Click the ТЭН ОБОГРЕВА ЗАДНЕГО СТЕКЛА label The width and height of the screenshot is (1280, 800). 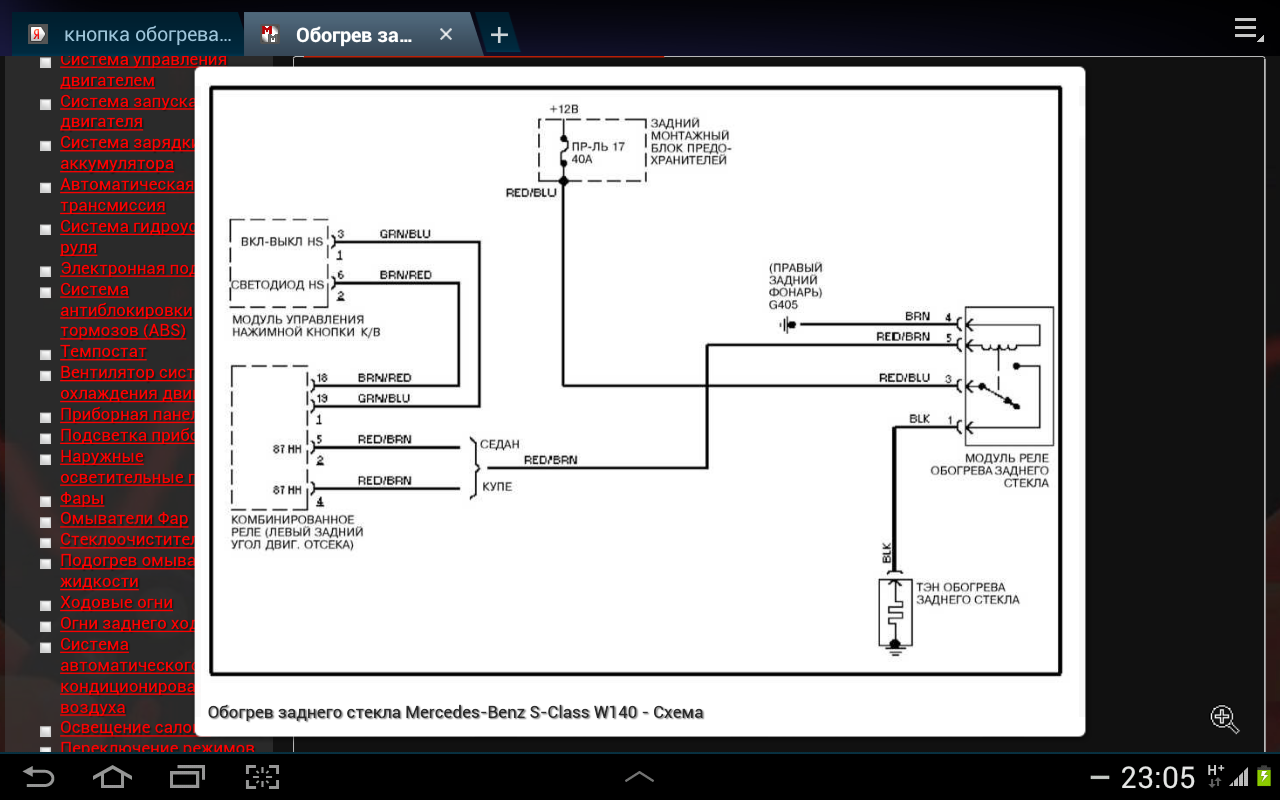967,593
